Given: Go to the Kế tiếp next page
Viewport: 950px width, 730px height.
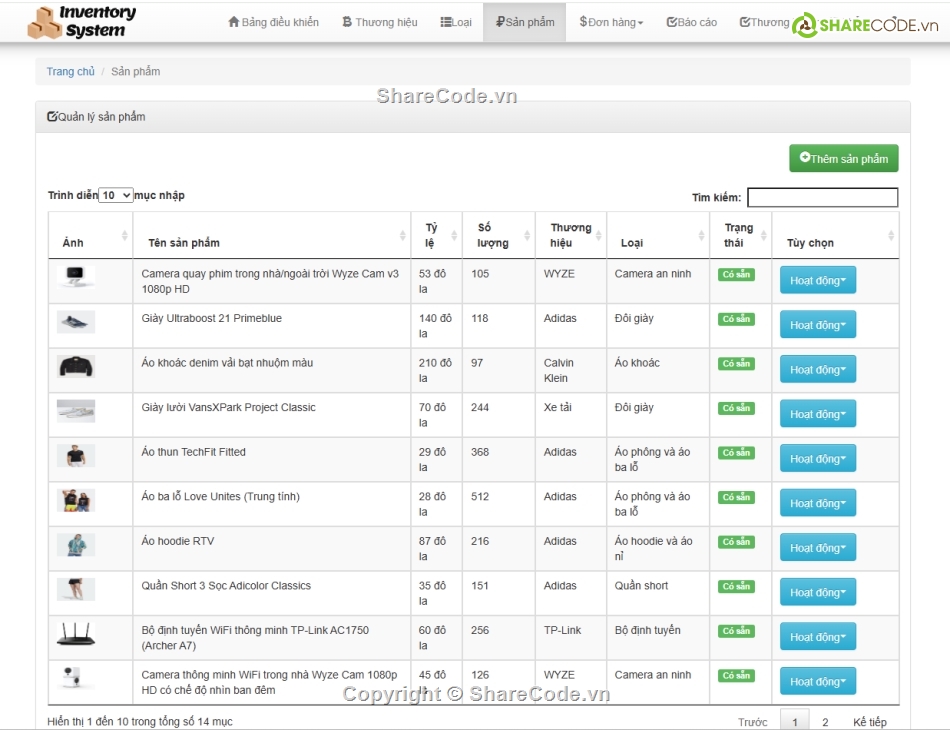Looking at the screenshot, I should [870, 722].
